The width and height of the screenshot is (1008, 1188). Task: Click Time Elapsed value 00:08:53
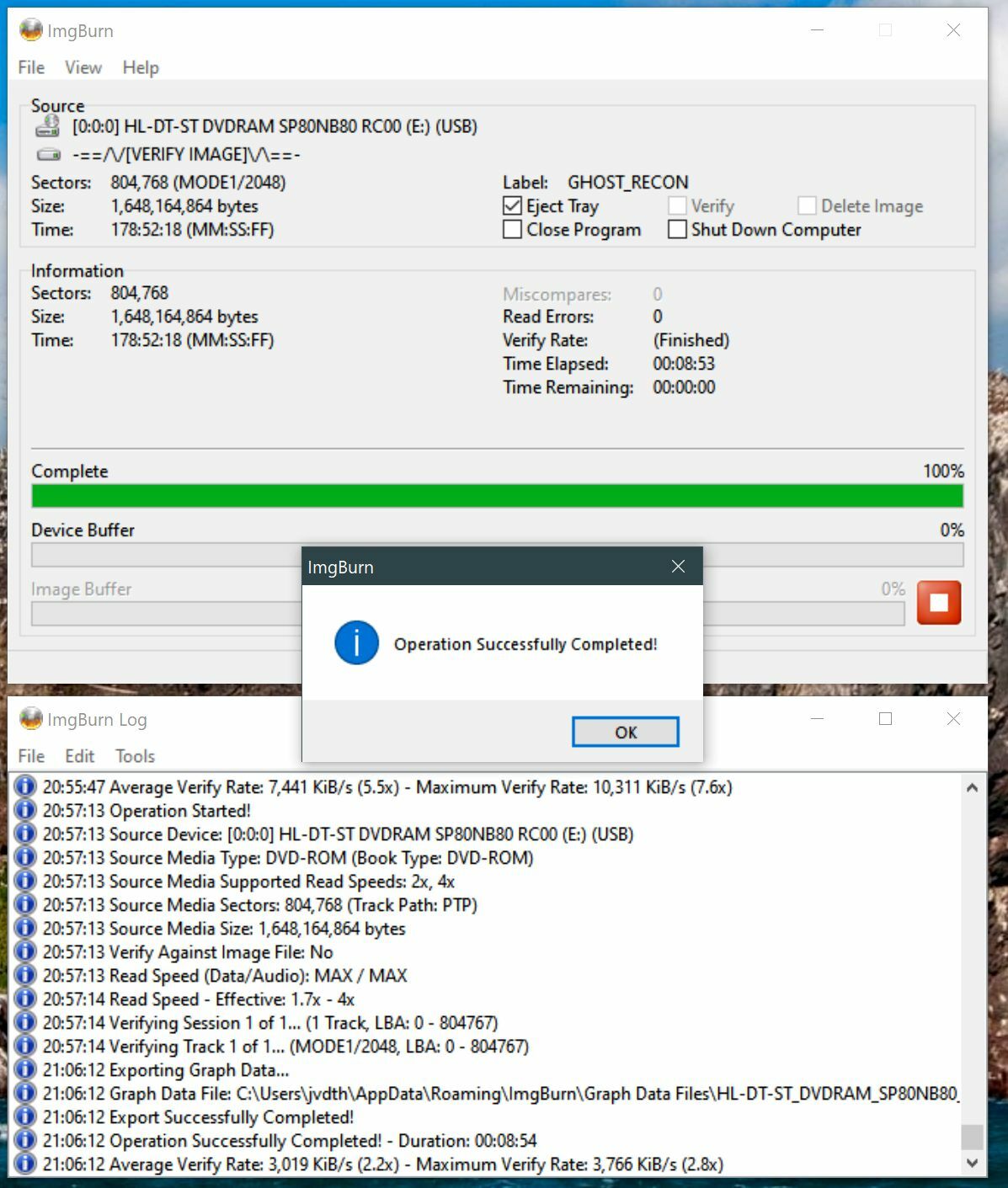click(684, 364)
